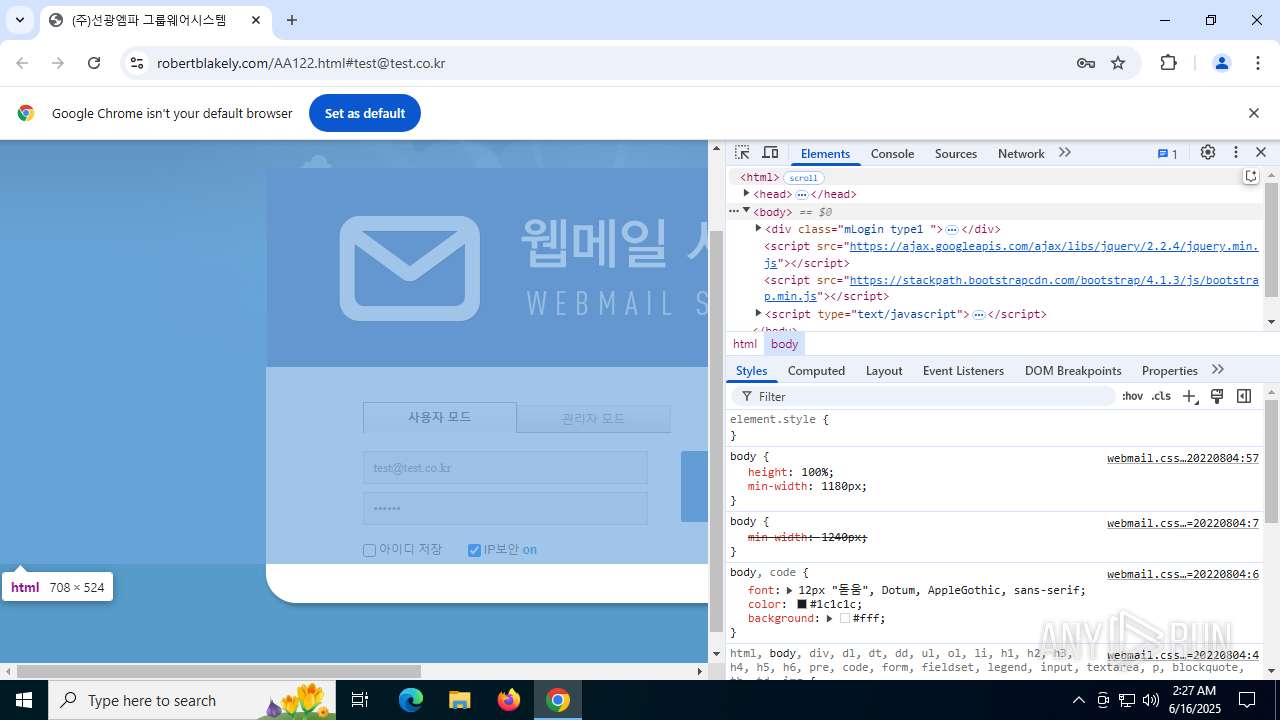Open webmail.css line 7 source link

[1182, 523]
